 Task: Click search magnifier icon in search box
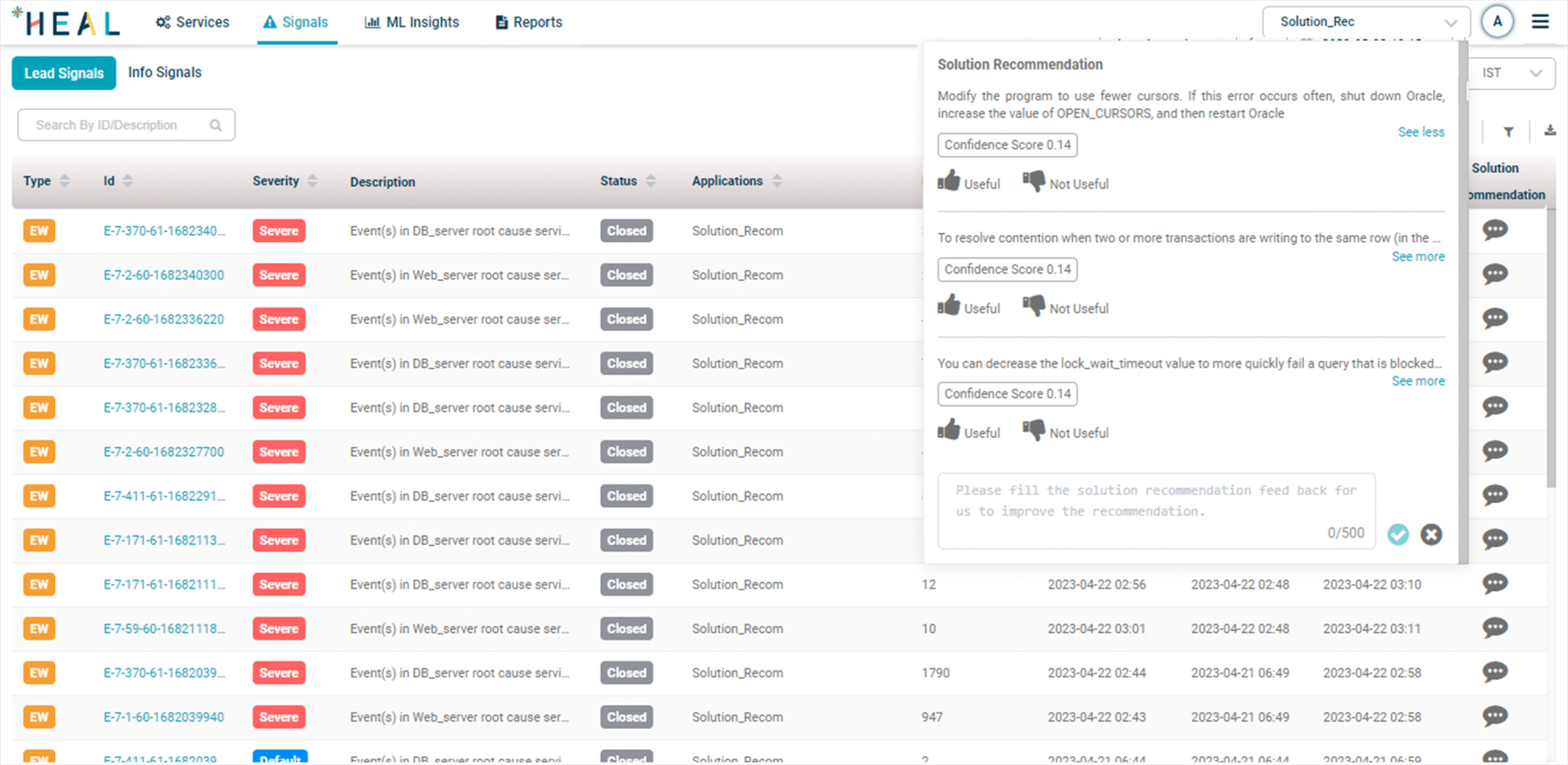[215, 126]
